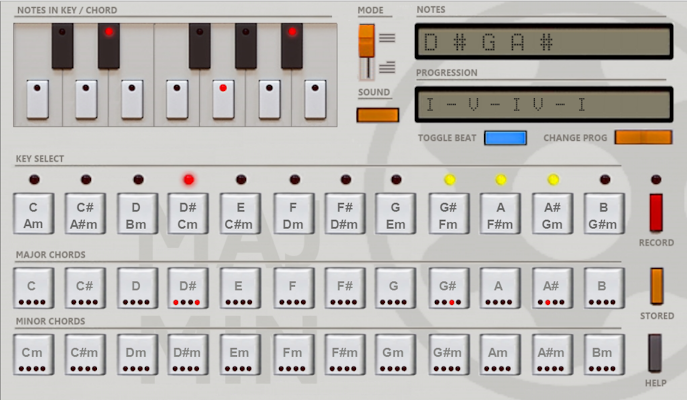Click the orange CHANGE PROG button
Screen dimensions: 687x400
[x=643, y=138]
